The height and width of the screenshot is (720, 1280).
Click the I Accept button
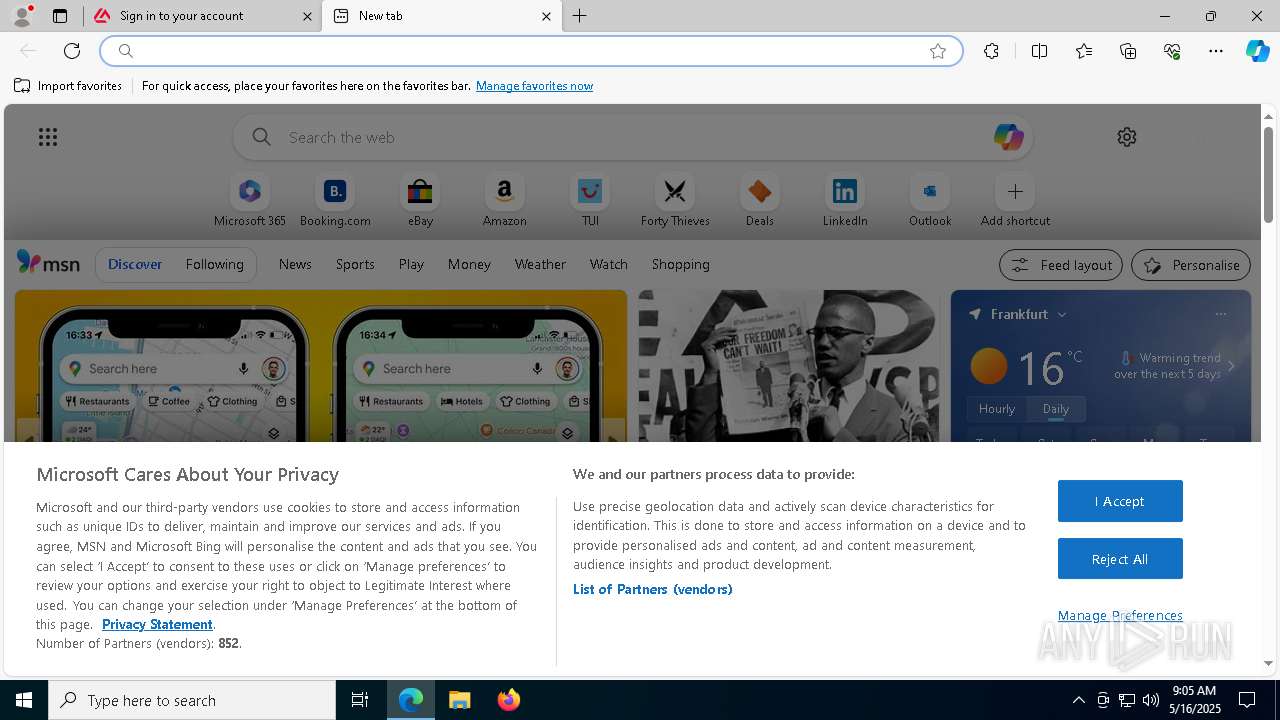coord(1120,501)
